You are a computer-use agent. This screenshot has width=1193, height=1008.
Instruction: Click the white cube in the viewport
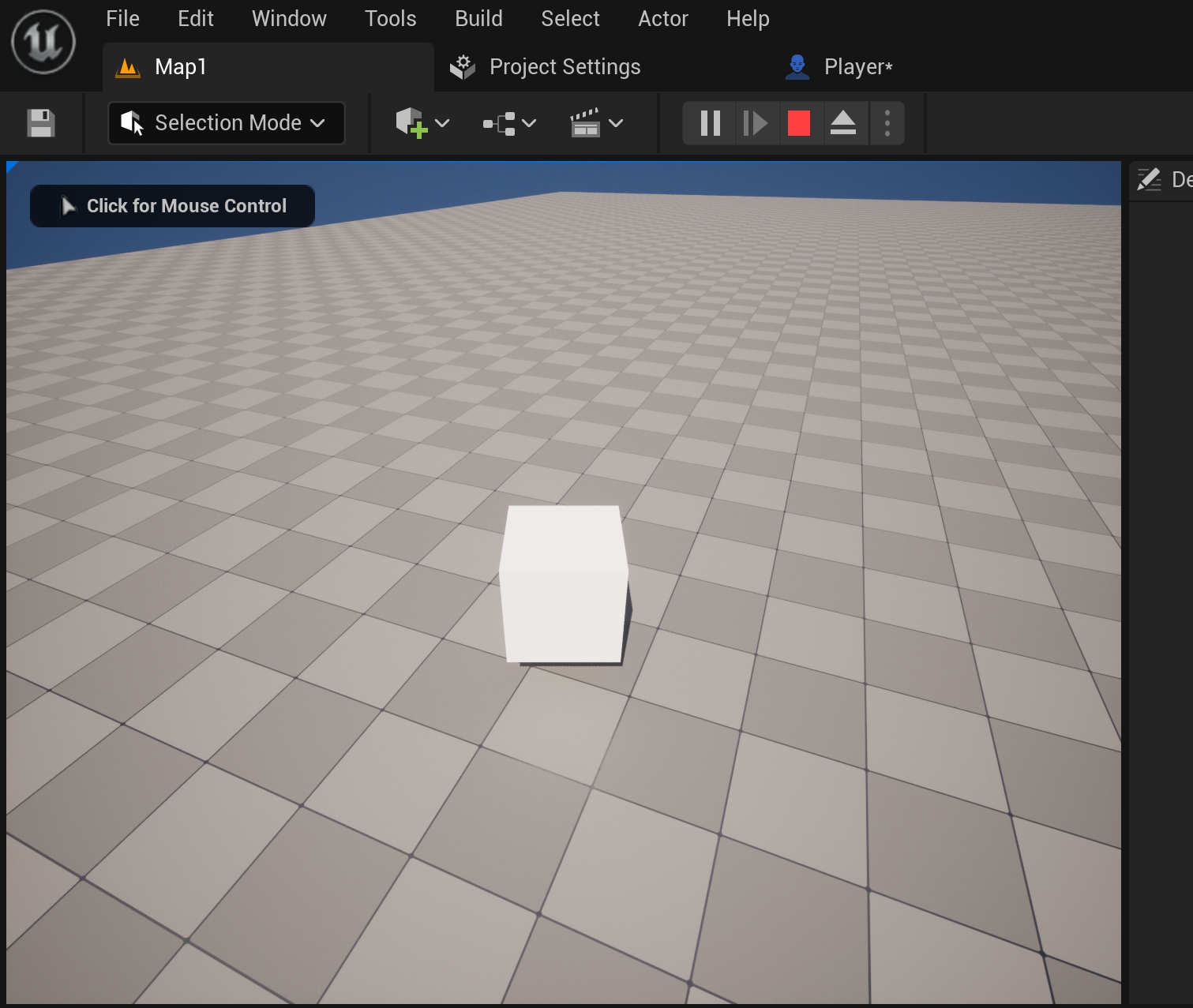coord(565,584)
